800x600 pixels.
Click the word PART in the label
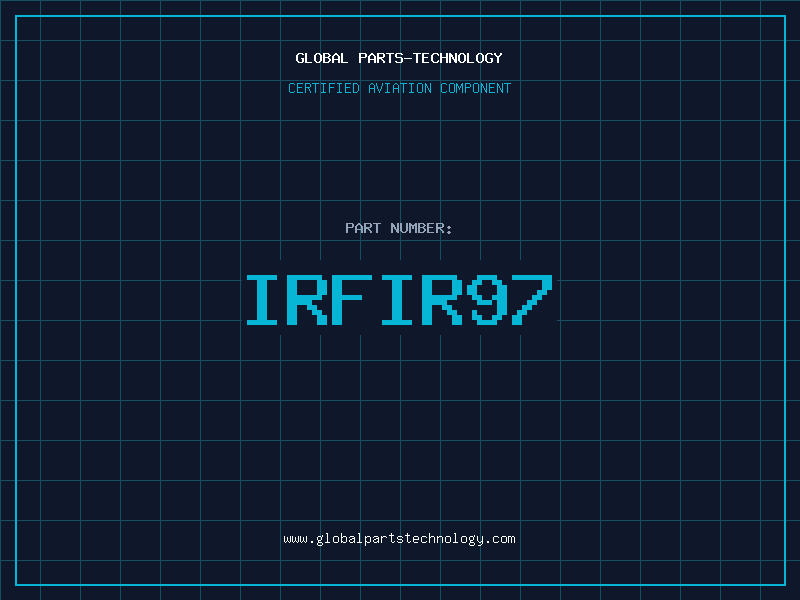pyautogui.click(x=363, y=228)
